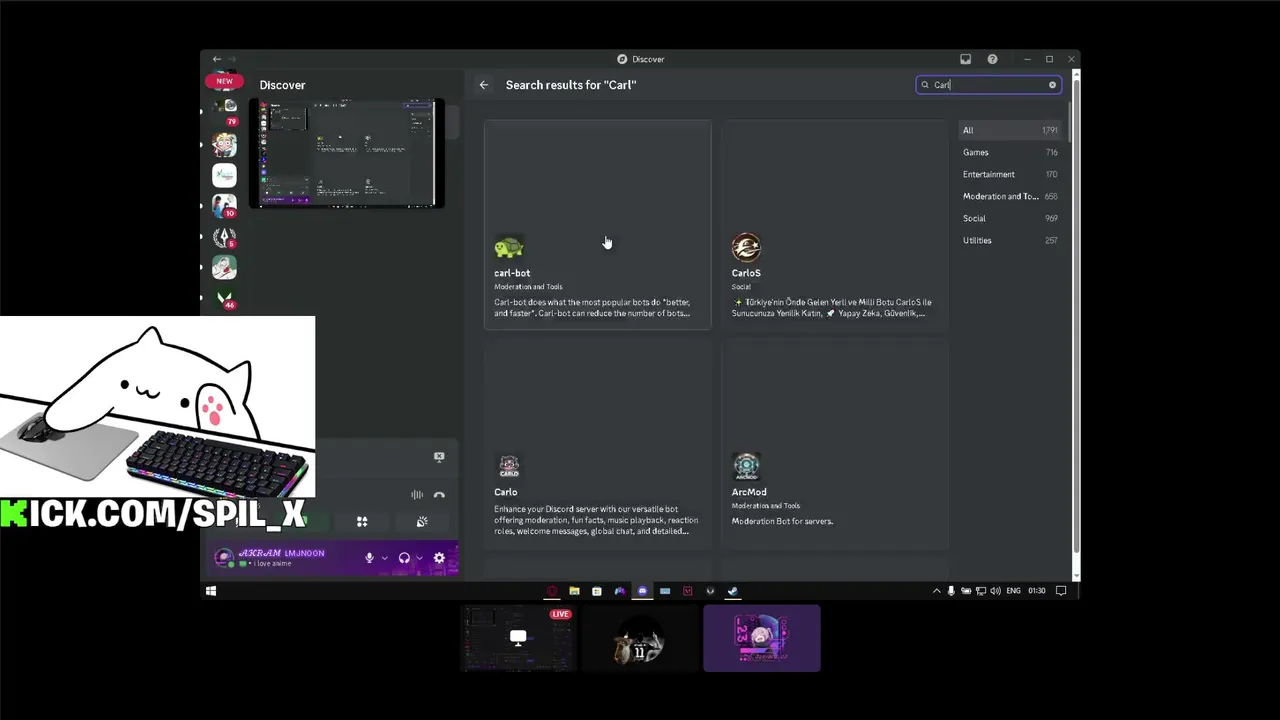Open the soundboard button
Viewport: 1280px width, 720px height.
click(422, 522)
